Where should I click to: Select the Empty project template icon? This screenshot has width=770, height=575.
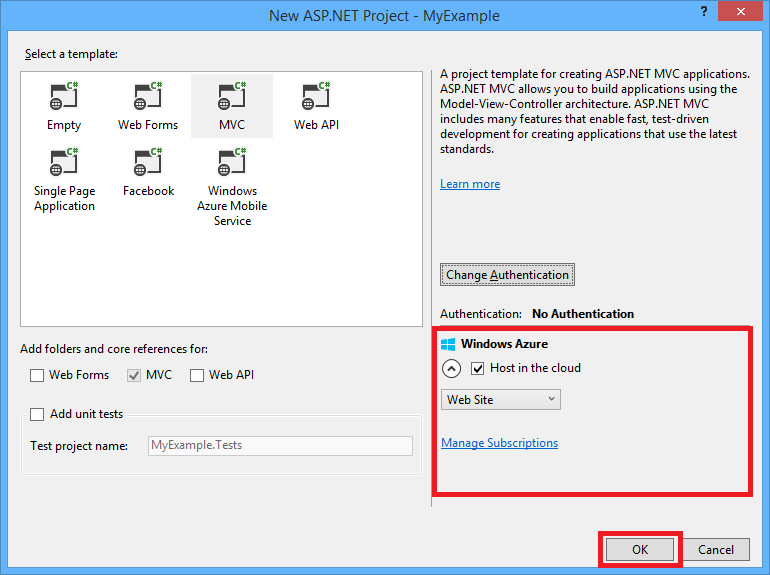click(64, 96)
